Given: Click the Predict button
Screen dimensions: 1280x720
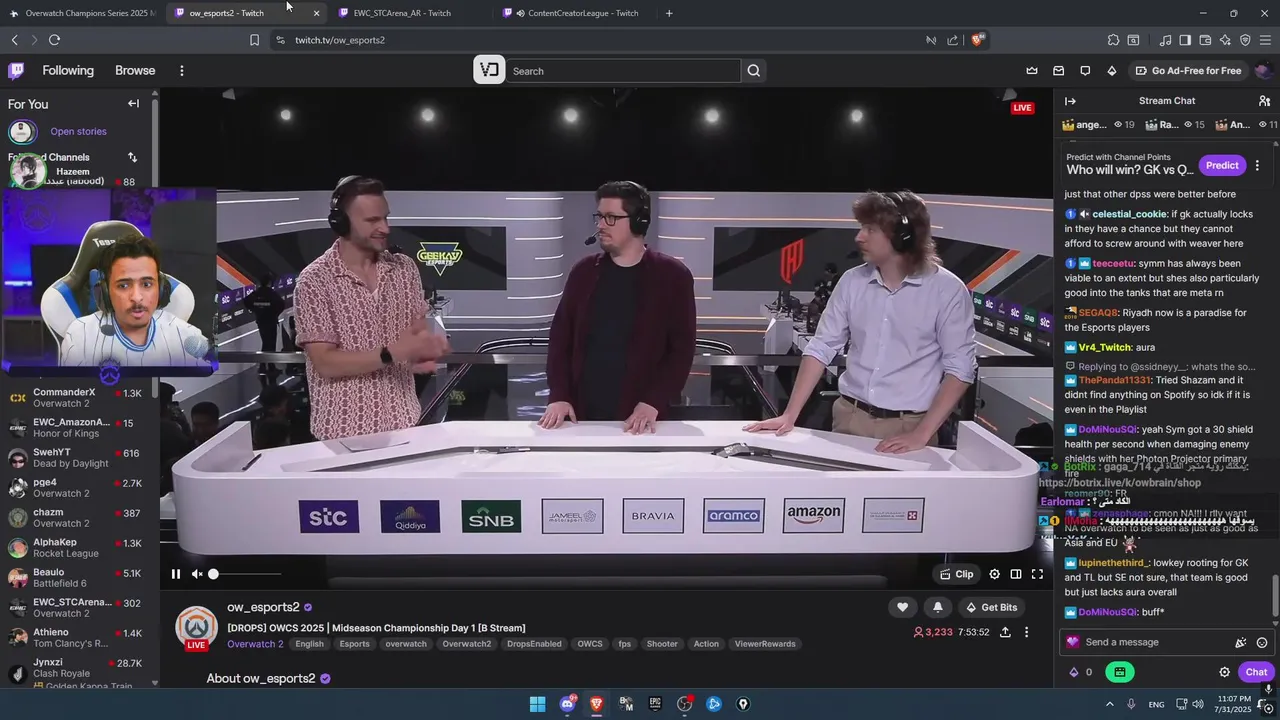Looking at the screenshot, I should pyautogui.click(x=1222, y=165).
